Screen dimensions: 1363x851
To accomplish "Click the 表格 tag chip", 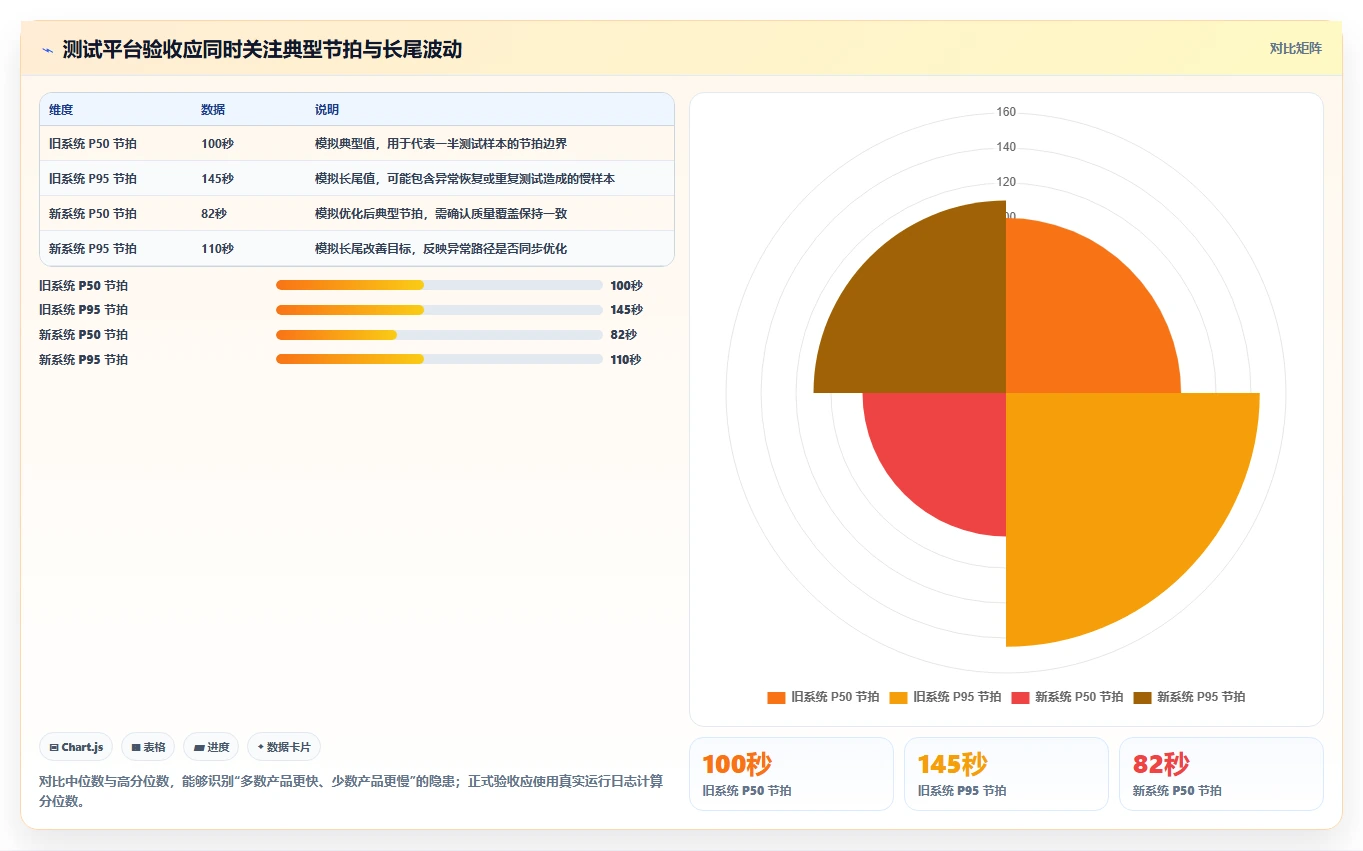I will click(x=148, y=747).
